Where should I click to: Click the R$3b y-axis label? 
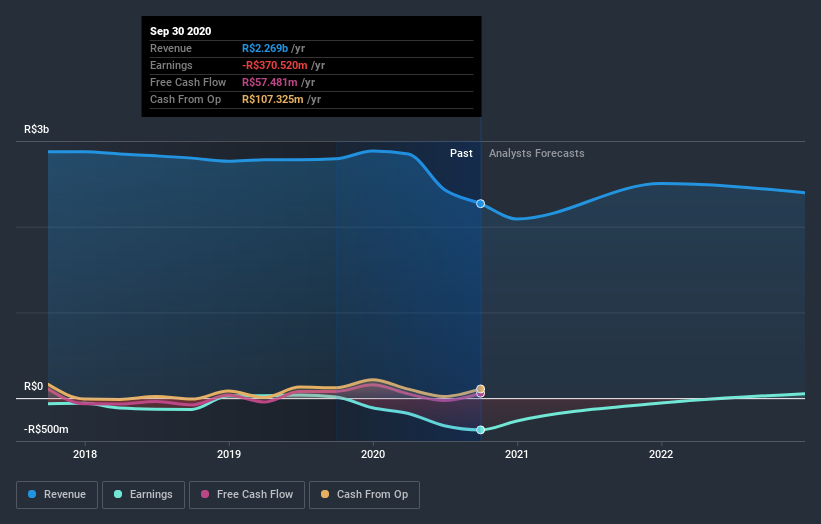click(x=36, y=129)
